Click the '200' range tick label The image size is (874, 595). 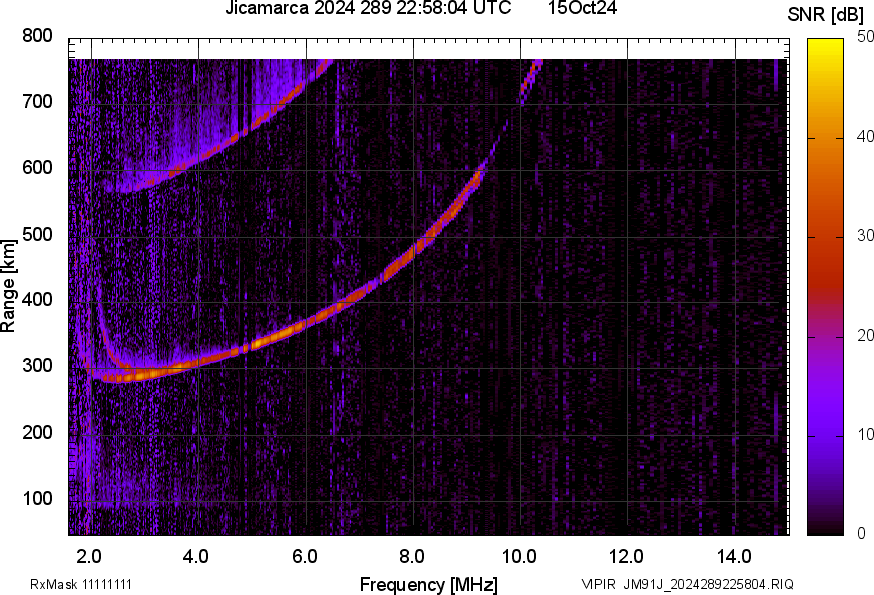pyautogui.click(x=37, y=432)
